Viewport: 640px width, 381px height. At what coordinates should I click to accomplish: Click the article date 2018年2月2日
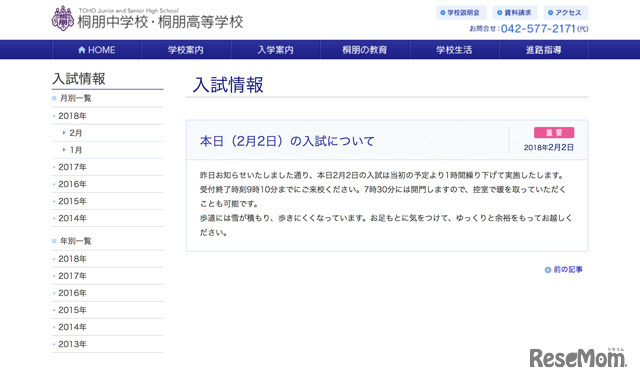pos(549,147)
